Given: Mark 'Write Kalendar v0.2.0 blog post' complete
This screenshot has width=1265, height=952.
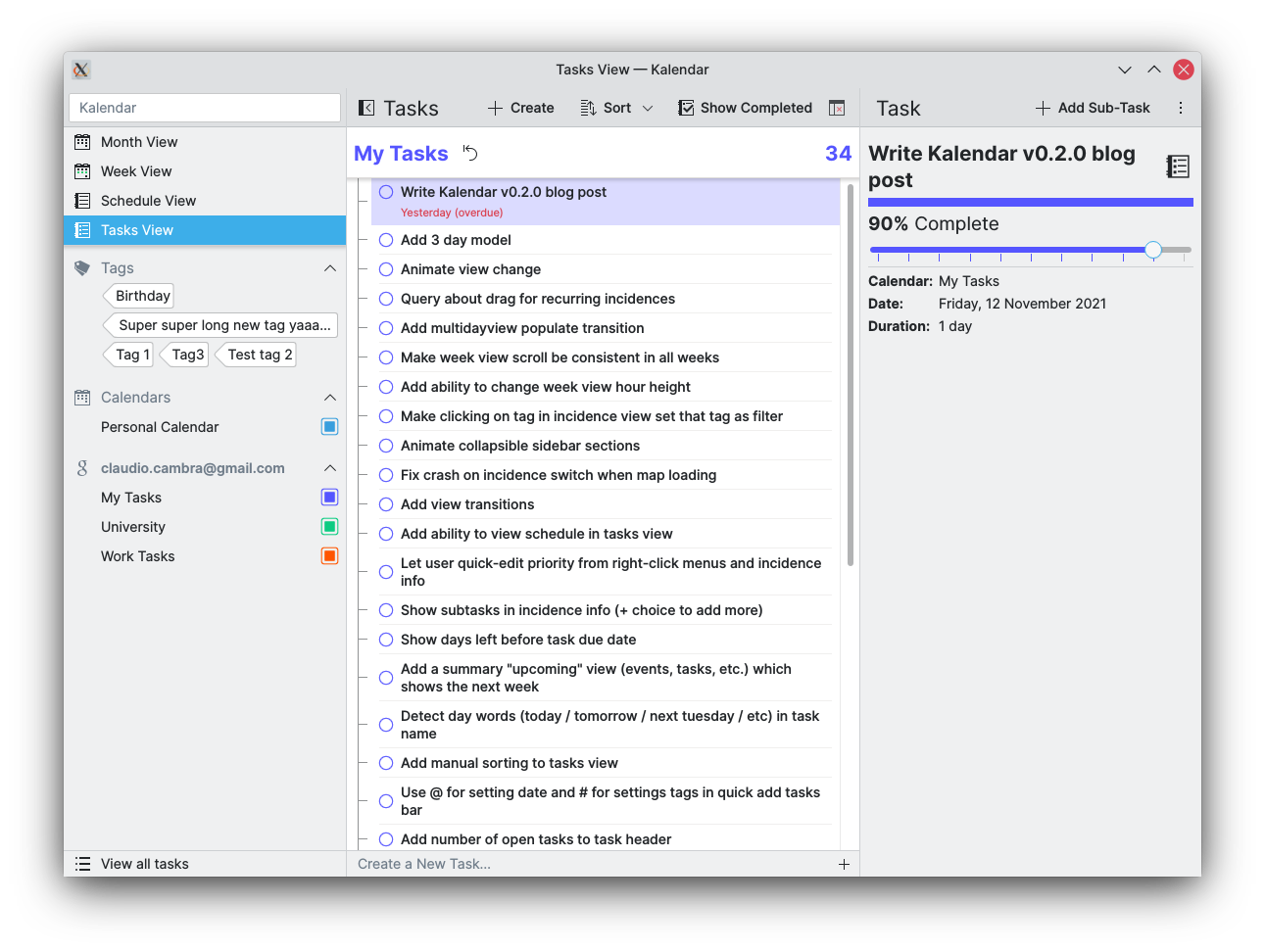Looking at the screenshot, I should pos(386,192).
